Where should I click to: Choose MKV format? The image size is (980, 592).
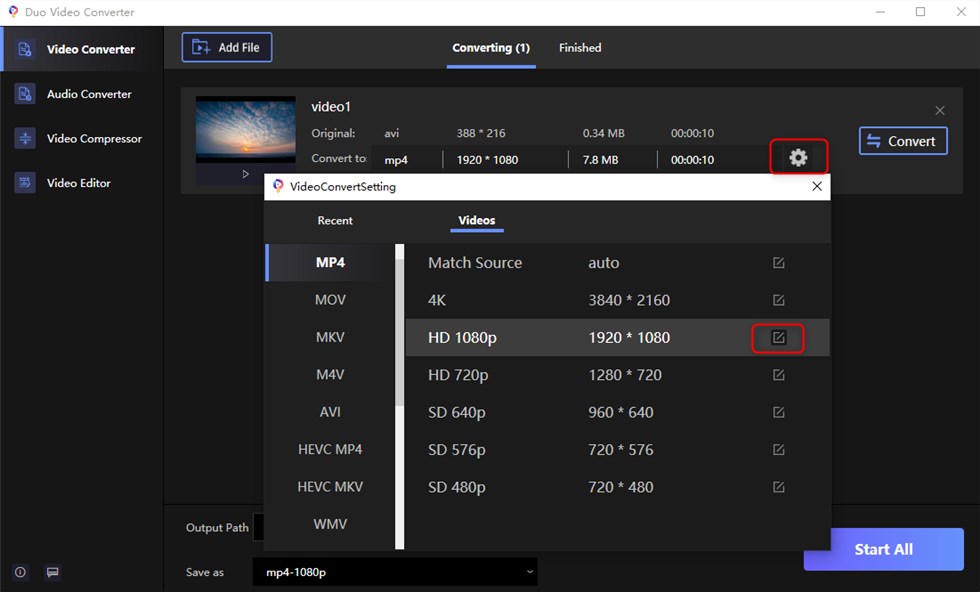click(330, 338)
